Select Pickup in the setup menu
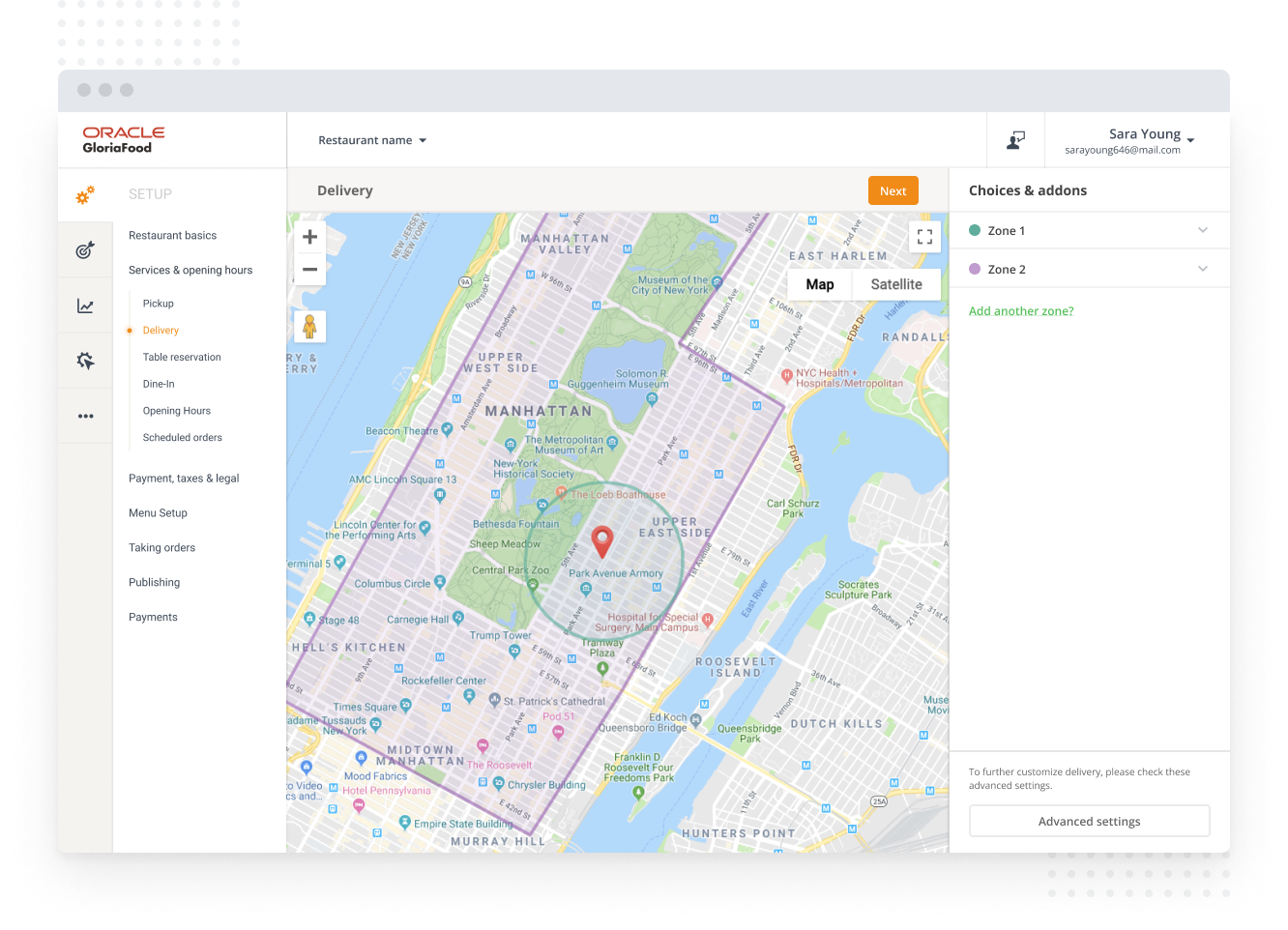This screenshot has height=930, width=1288. click(159, 304)
